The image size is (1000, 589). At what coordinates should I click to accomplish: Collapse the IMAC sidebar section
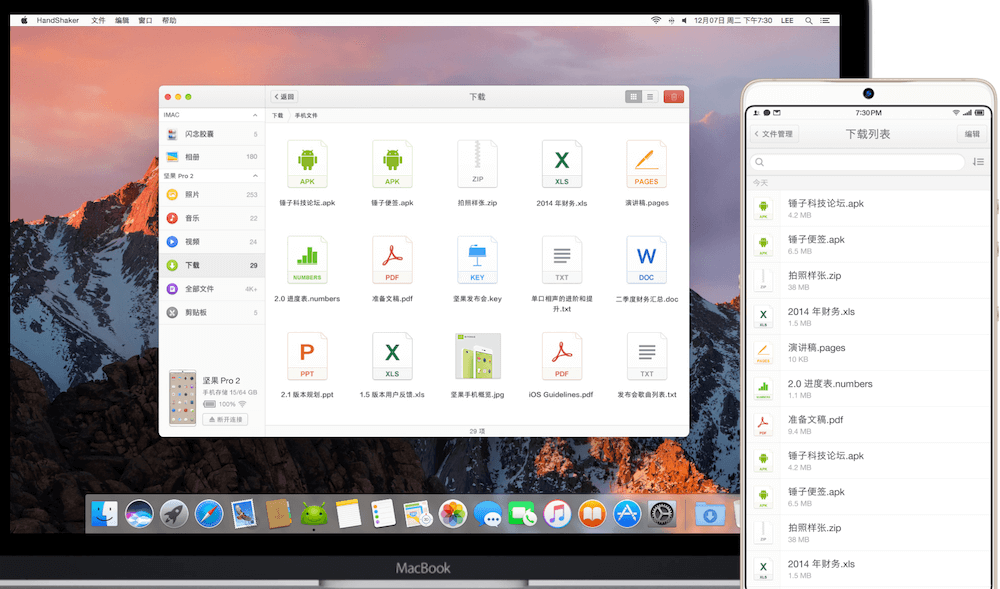click(x=255, y=115)
